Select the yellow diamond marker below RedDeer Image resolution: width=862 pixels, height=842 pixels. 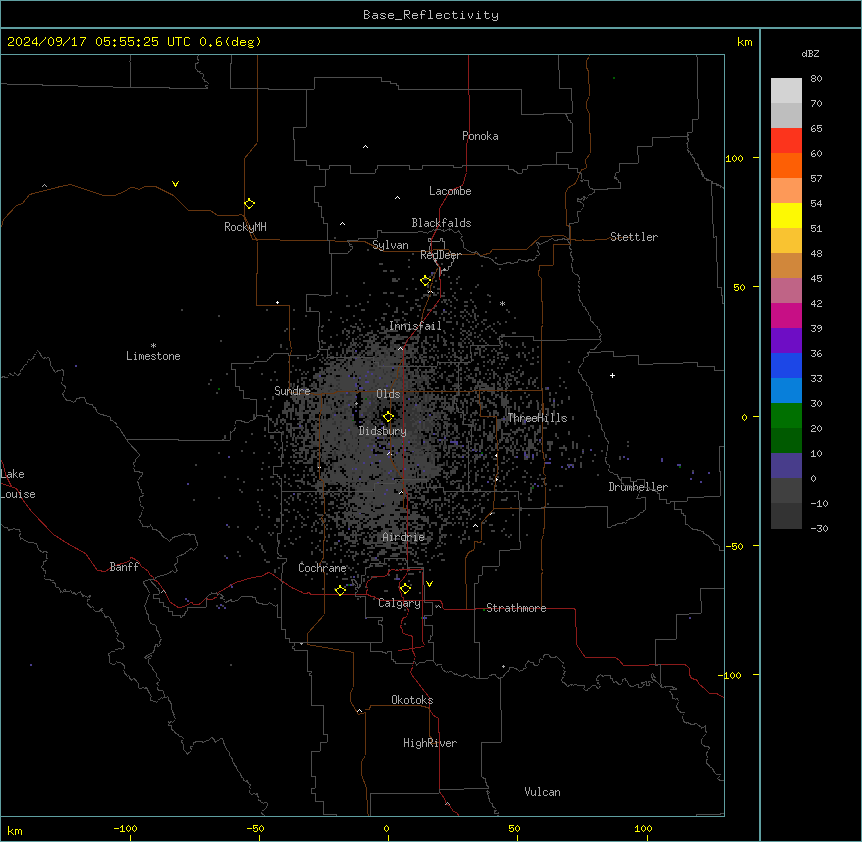coord(426,281)
